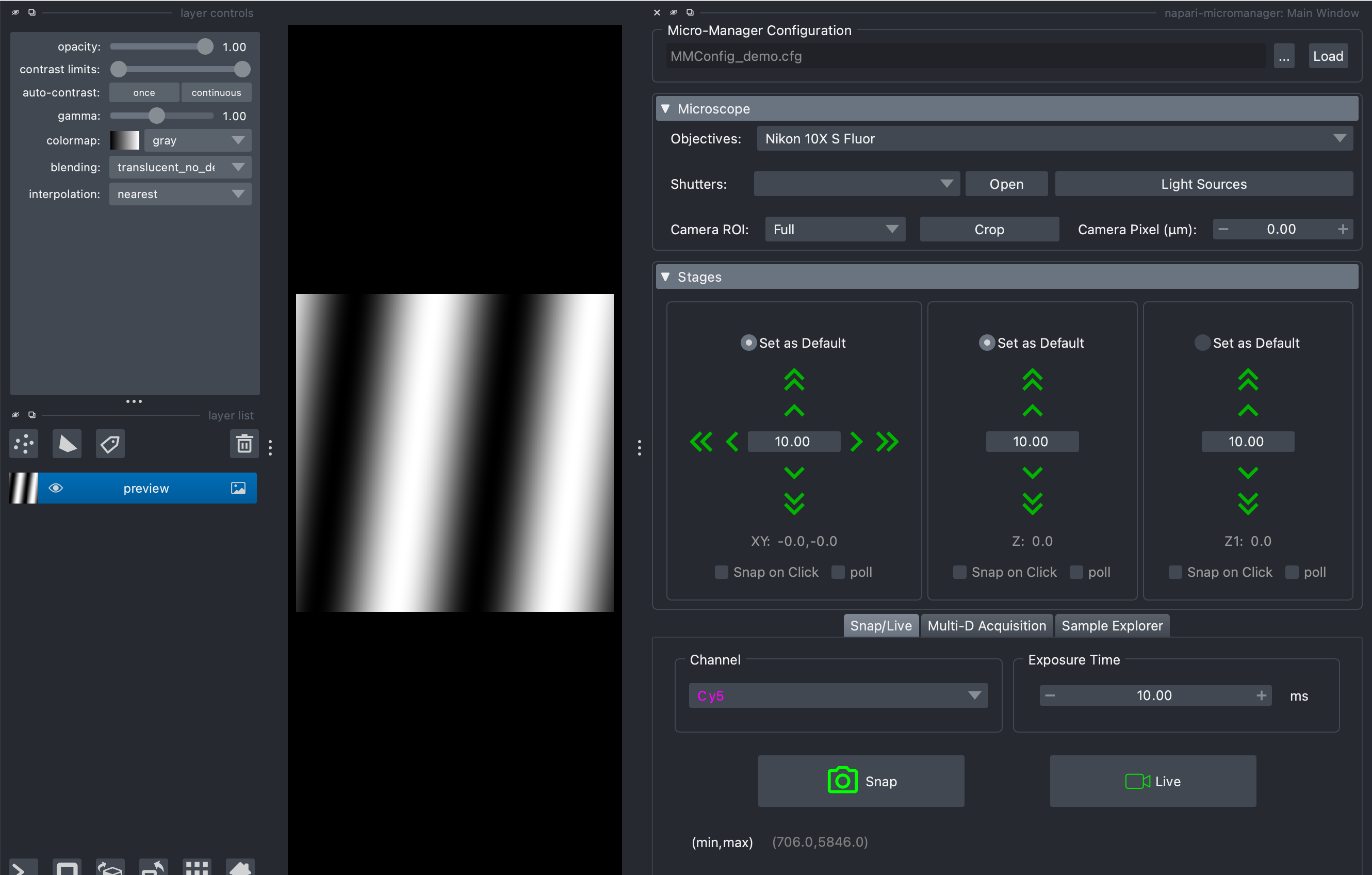
Task: Delete the selected layer with the trash icon
Action: 244,444
